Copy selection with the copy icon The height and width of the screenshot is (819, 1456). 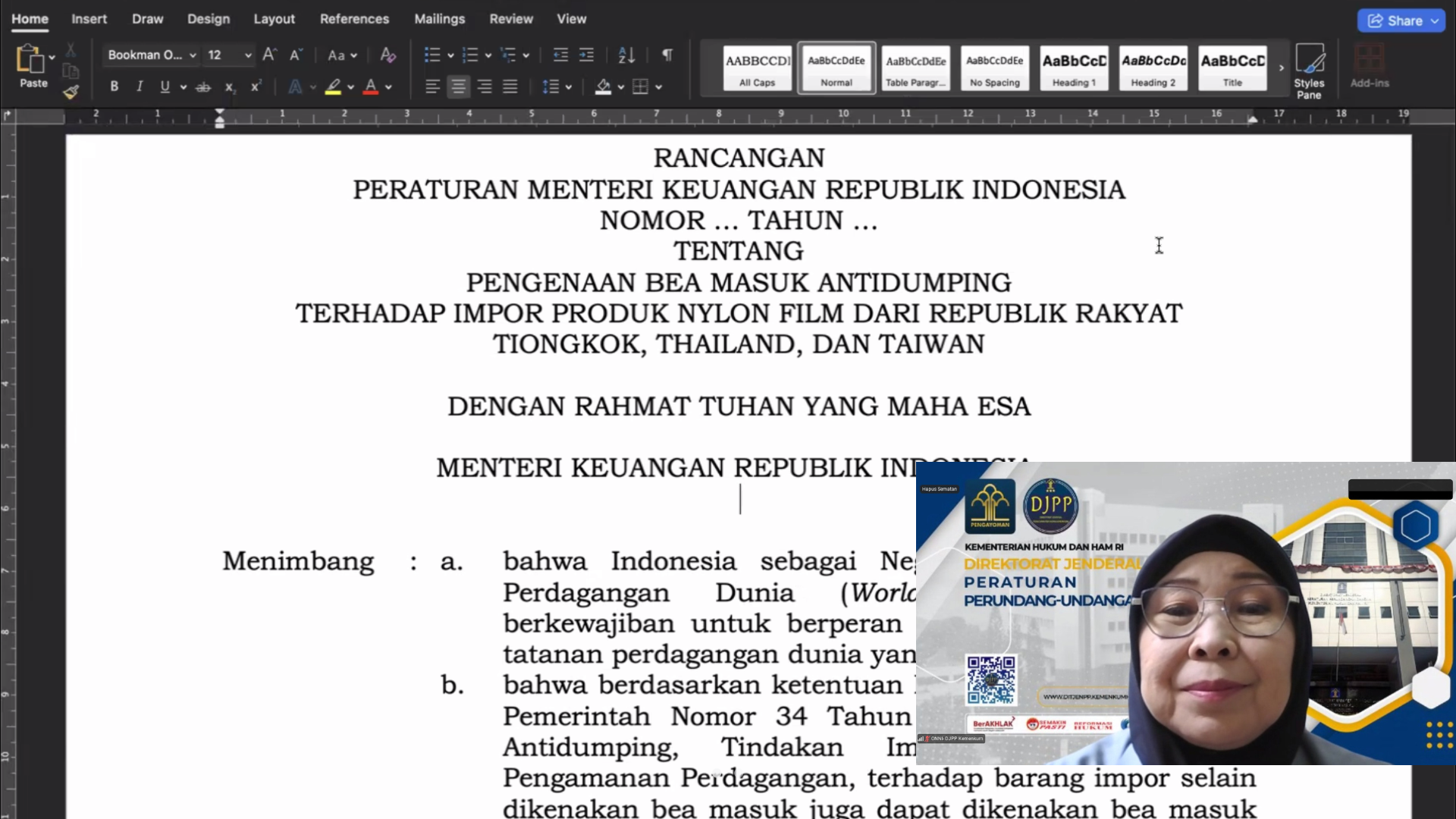(71, 71)
